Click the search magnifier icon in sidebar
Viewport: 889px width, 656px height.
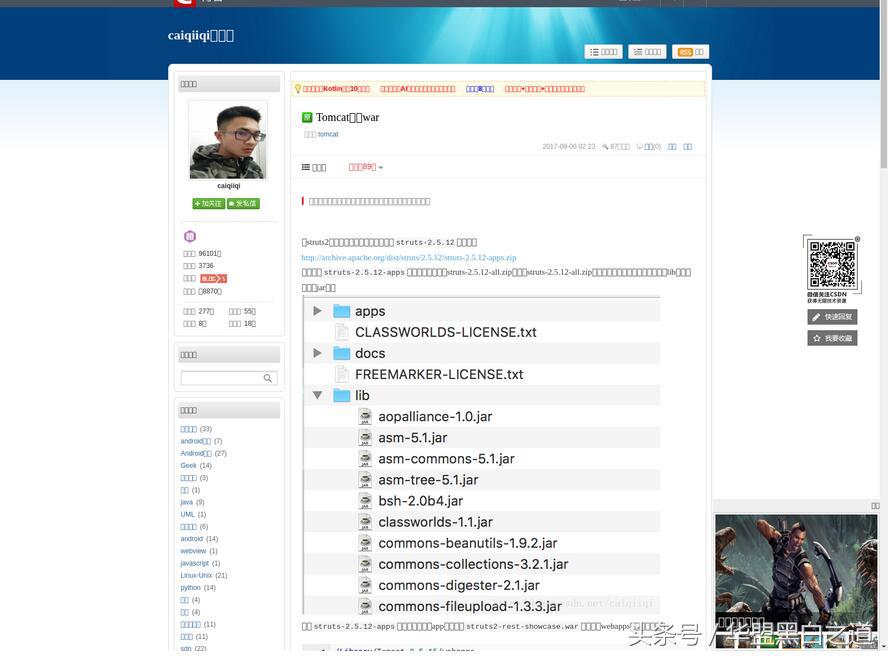268,378
